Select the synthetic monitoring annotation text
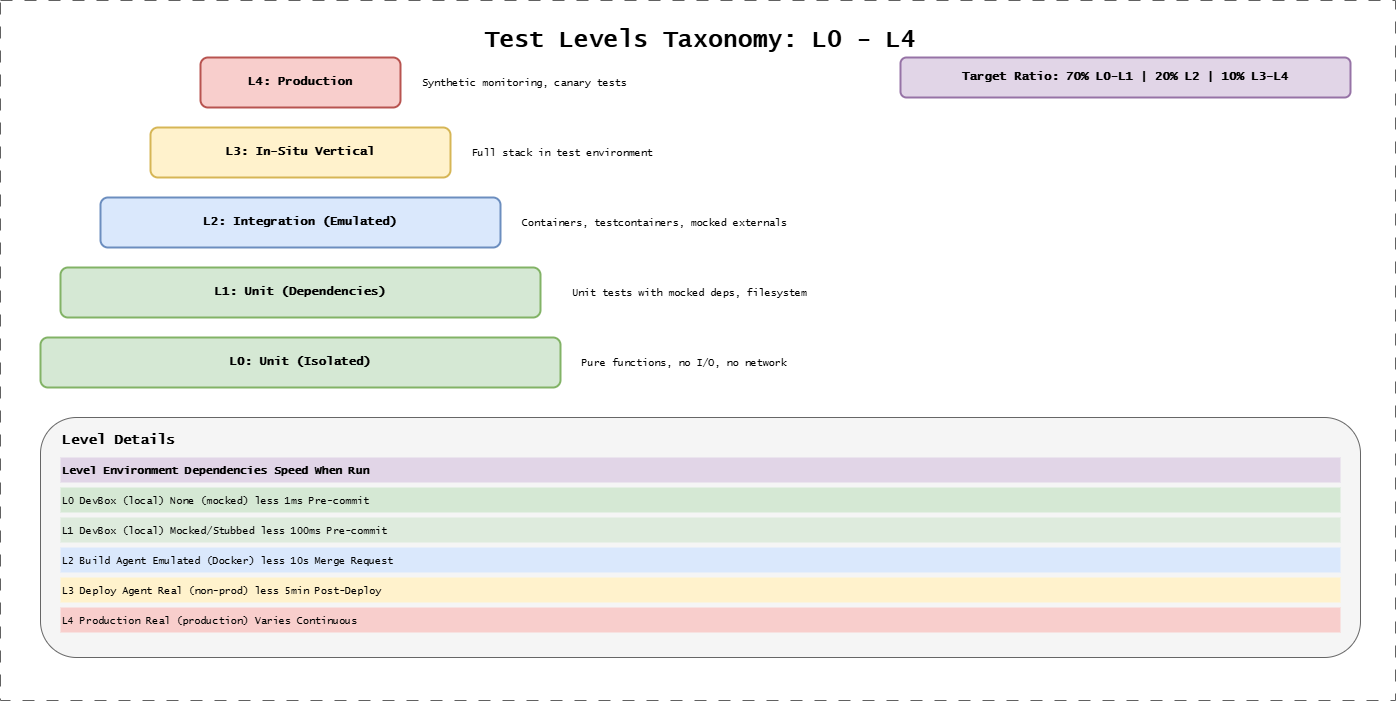Image resolution: width=1397 pixels, height=702 pixels. pos(525,83)
